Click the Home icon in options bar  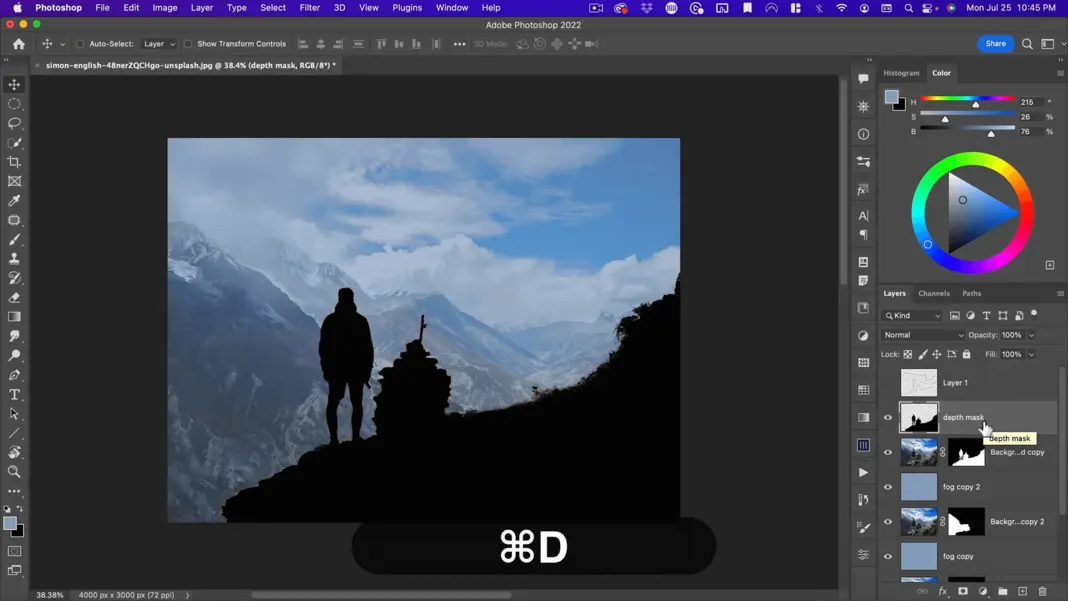point(19,44)
